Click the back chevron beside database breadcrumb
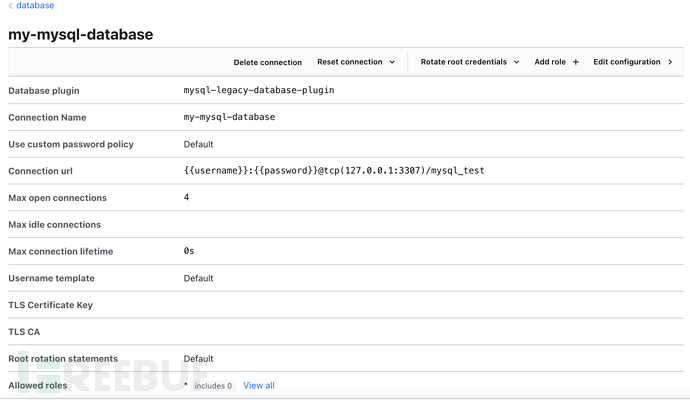Viewport: 690px width, 400px height. pos(11,6)
